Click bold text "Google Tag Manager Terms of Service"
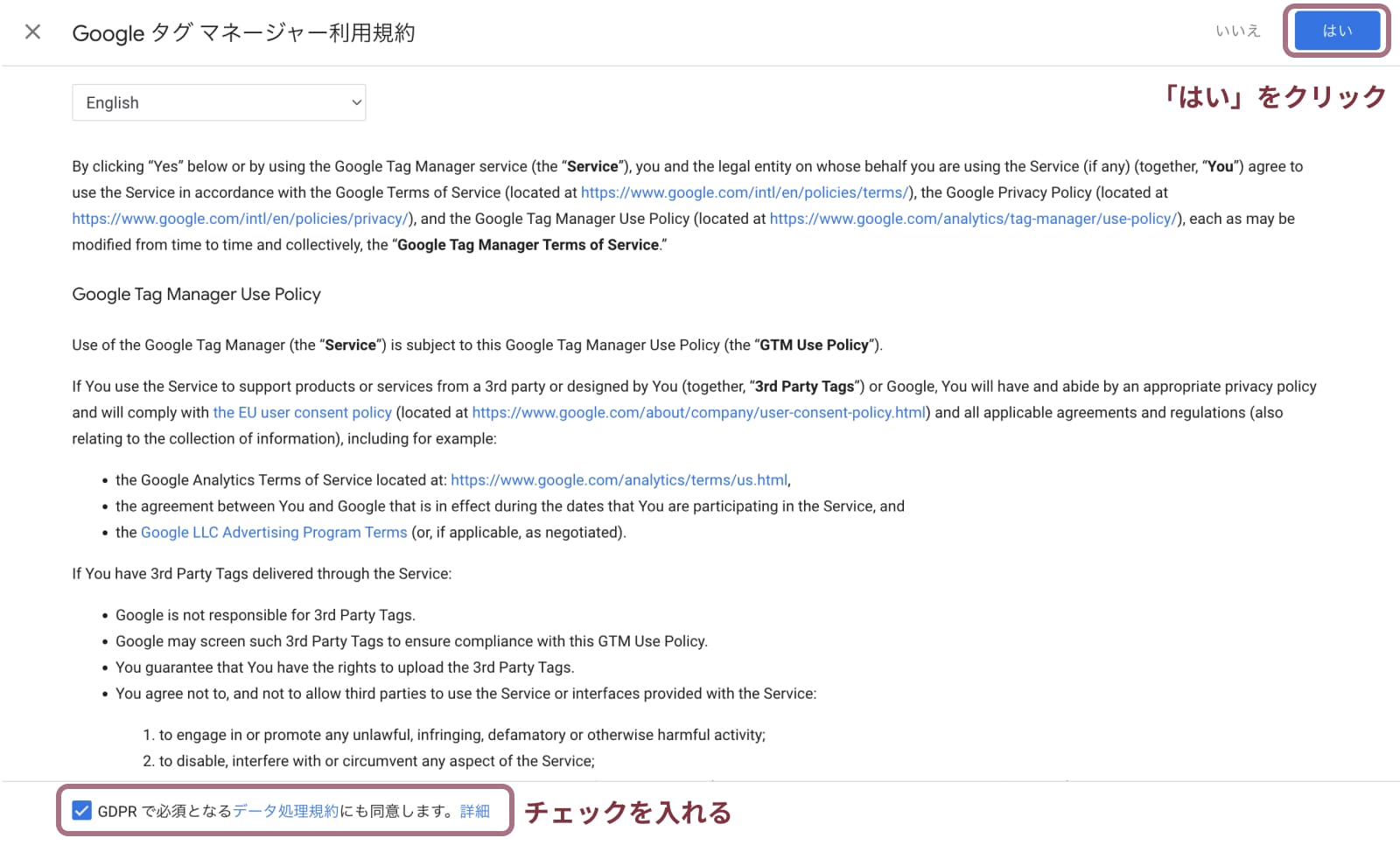 tap(528, 245)
